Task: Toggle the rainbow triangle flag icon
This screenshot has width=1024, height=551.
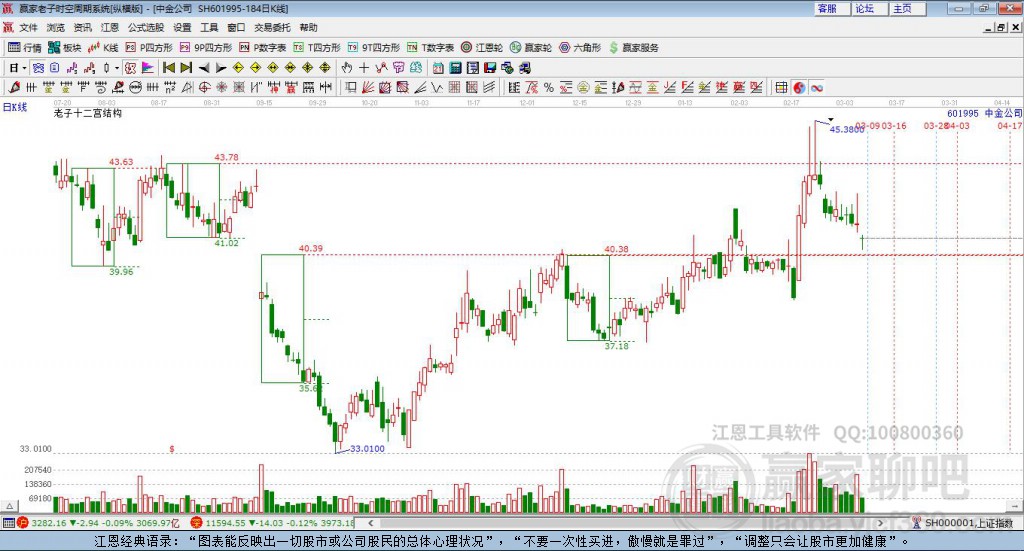Action: pos(148,68)
